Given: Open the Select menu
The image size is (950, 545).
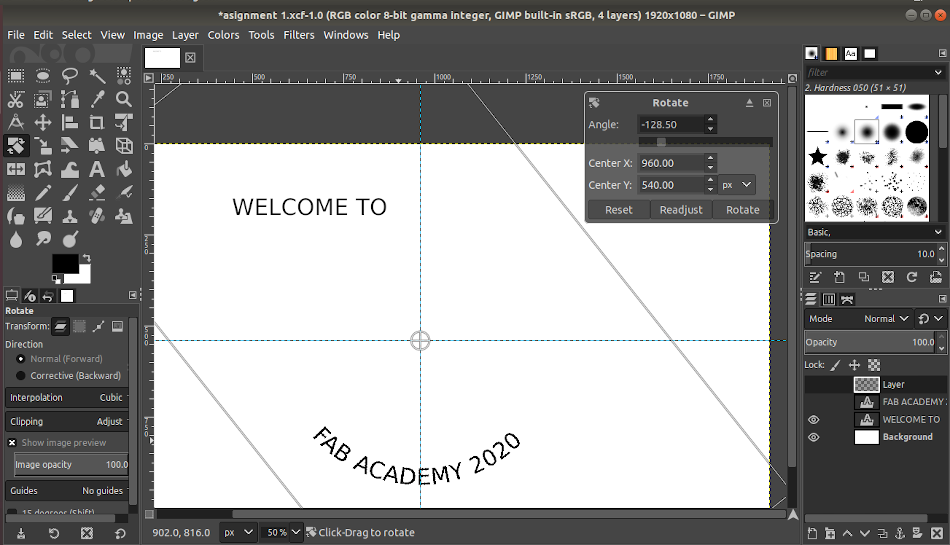Looking at the screenshot, I should tap(76, 35).
